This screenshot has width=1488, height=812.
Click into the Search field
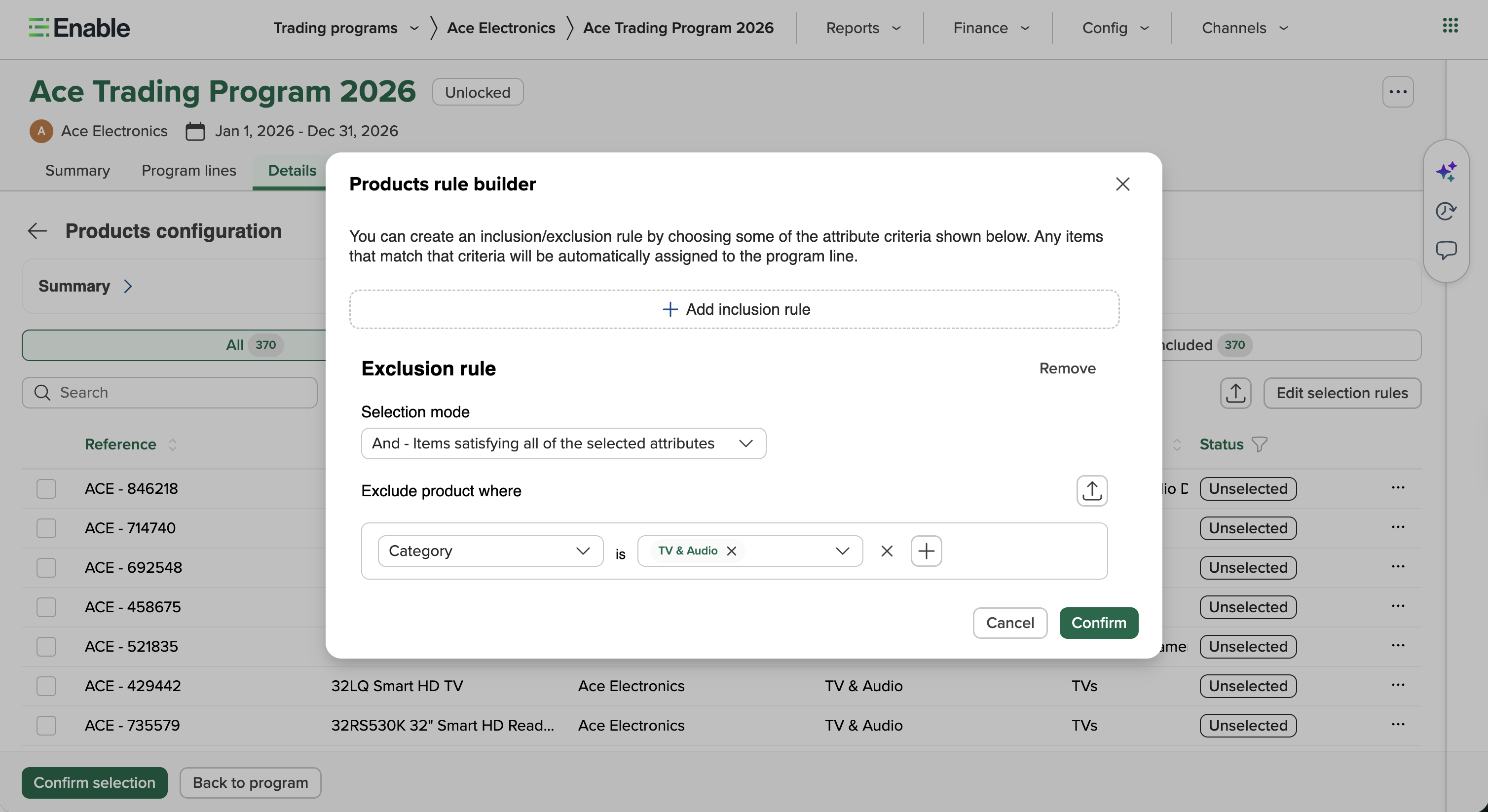(x=170, y=393)
